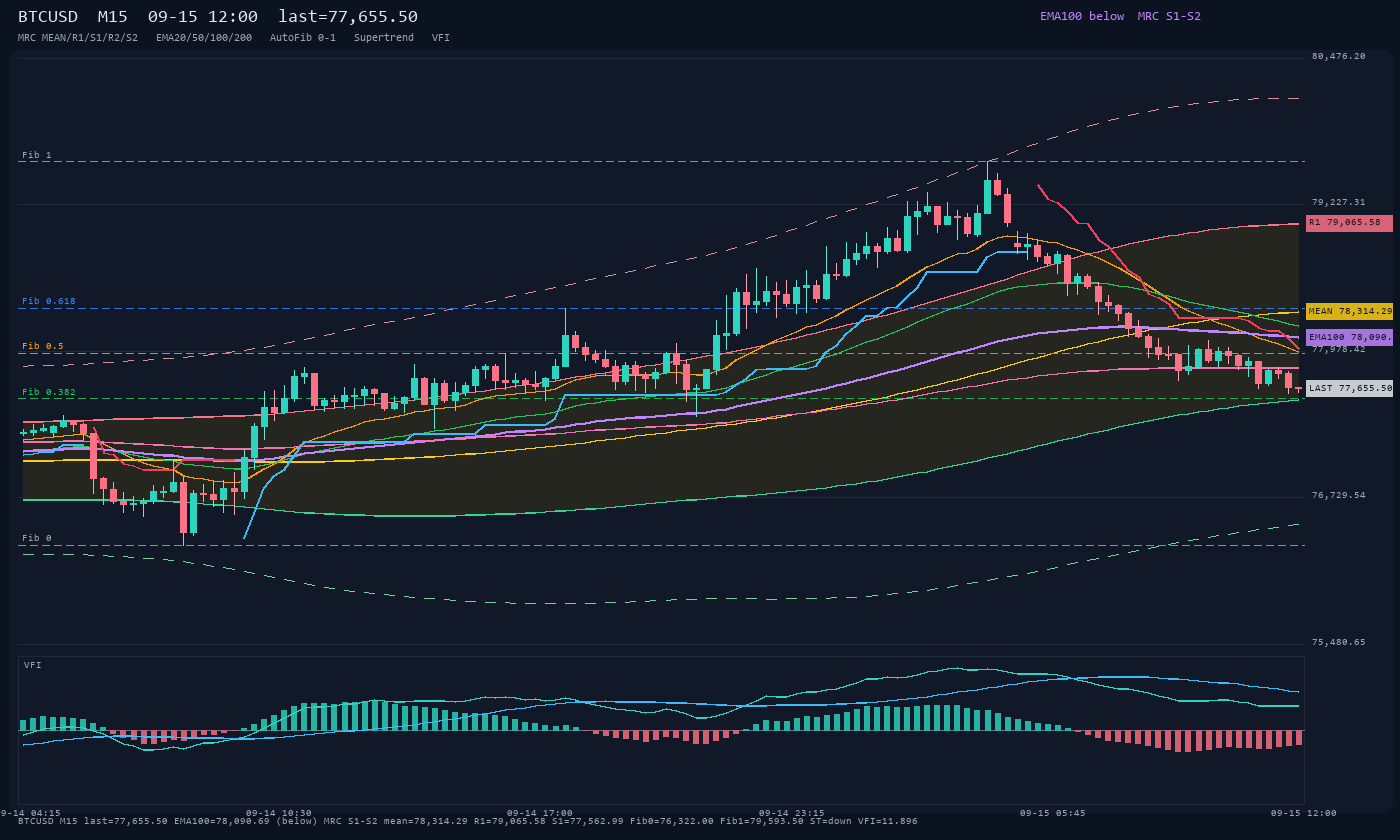Click the M15 timeframe label
Image resolution: width=1400 pixels, height=840 pixels.
coord(113,17)
